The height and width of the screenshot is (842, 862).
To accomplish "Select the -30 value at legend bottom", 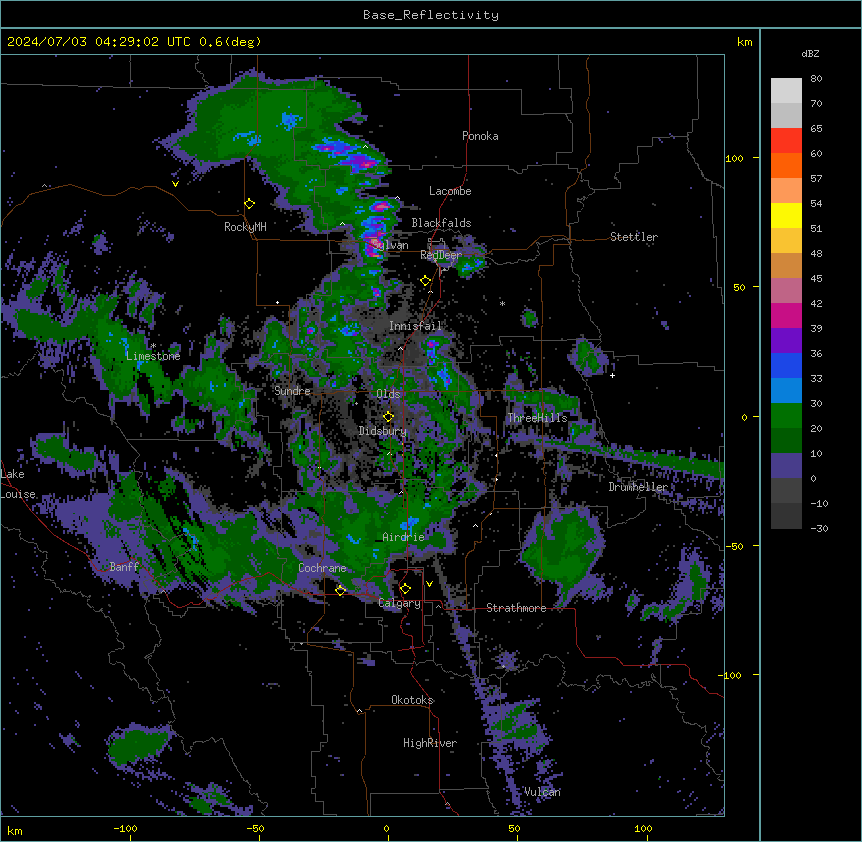I will [x=819, y=528].
